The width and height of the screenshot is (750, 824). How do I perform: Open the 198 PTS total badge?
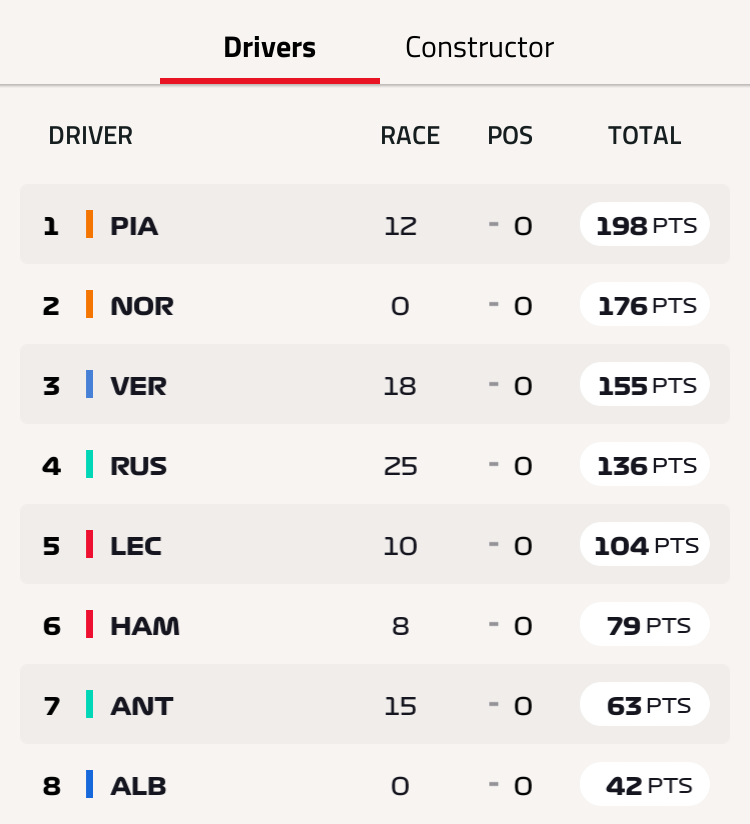(x=645, y=224)
